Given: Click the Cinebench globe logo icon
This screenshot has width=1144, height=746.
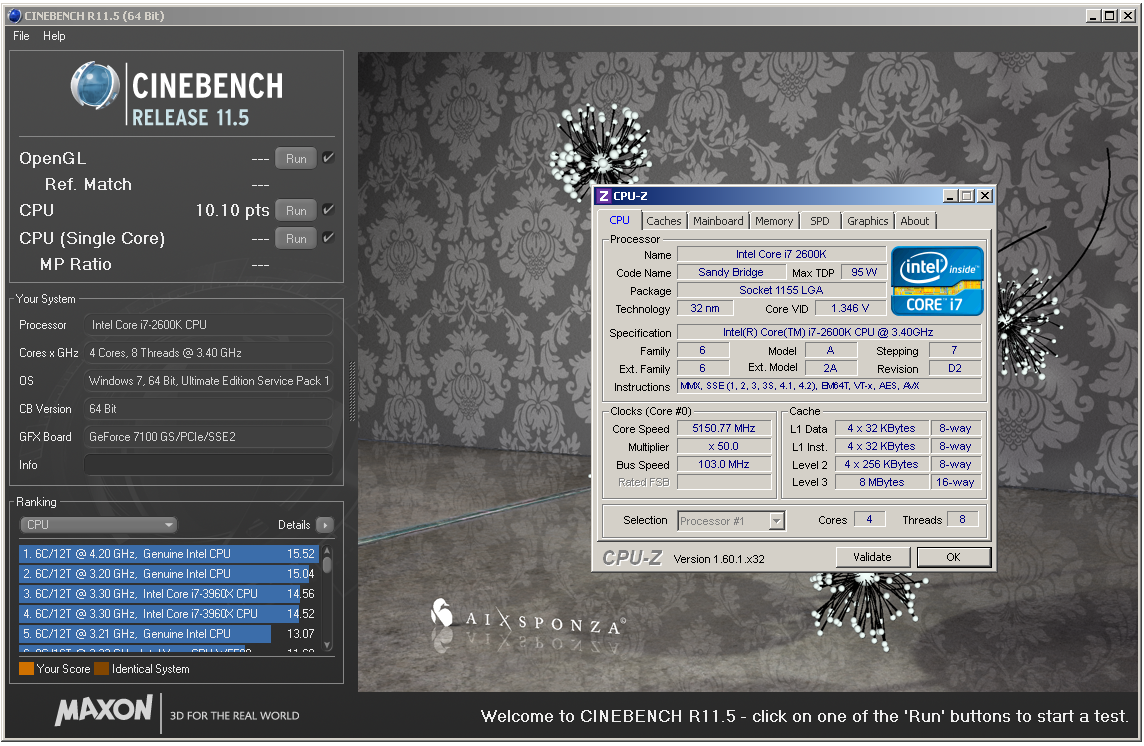Looking at the screenshot, I should tap(96, 85).
